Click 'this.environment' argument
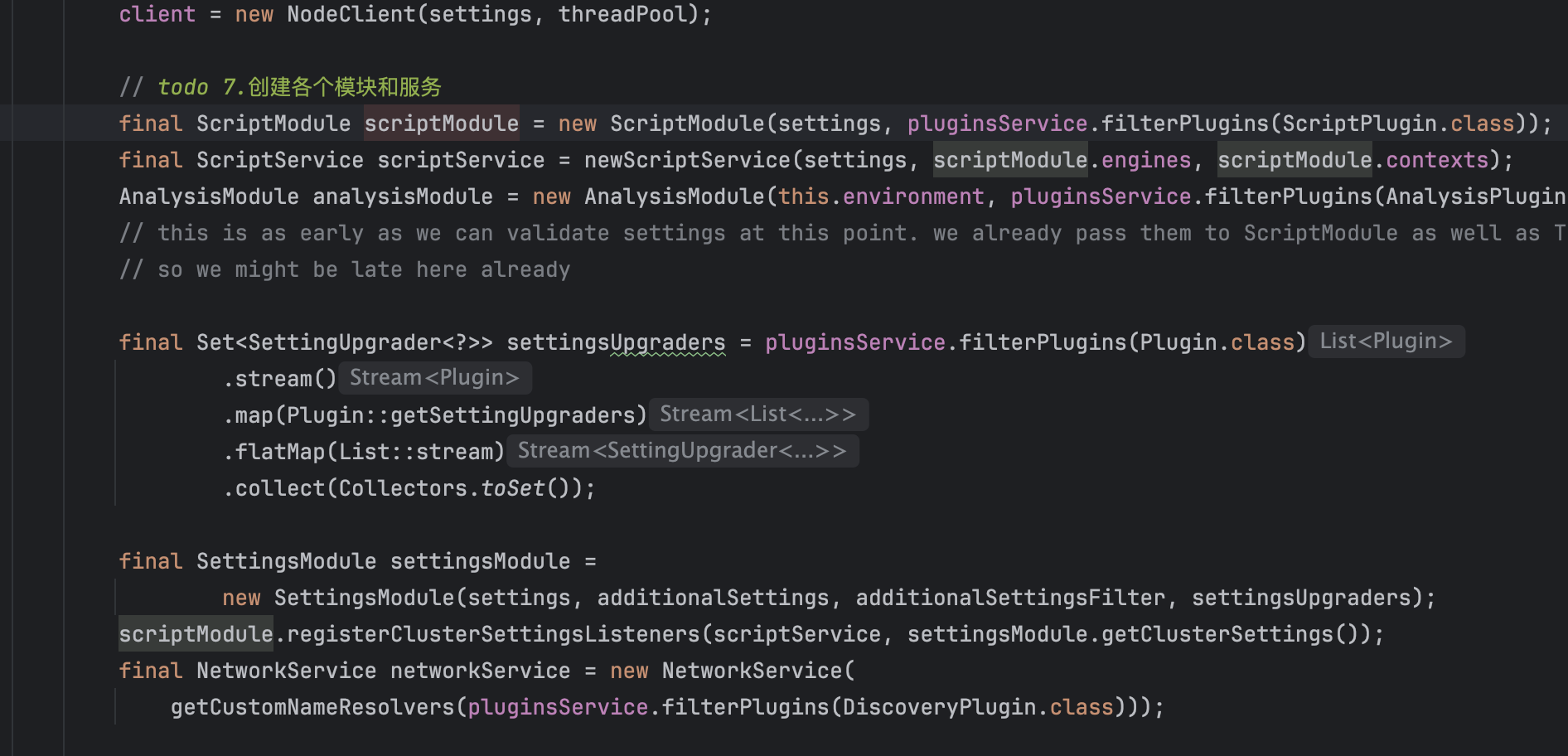 click(x=881, y=196)
